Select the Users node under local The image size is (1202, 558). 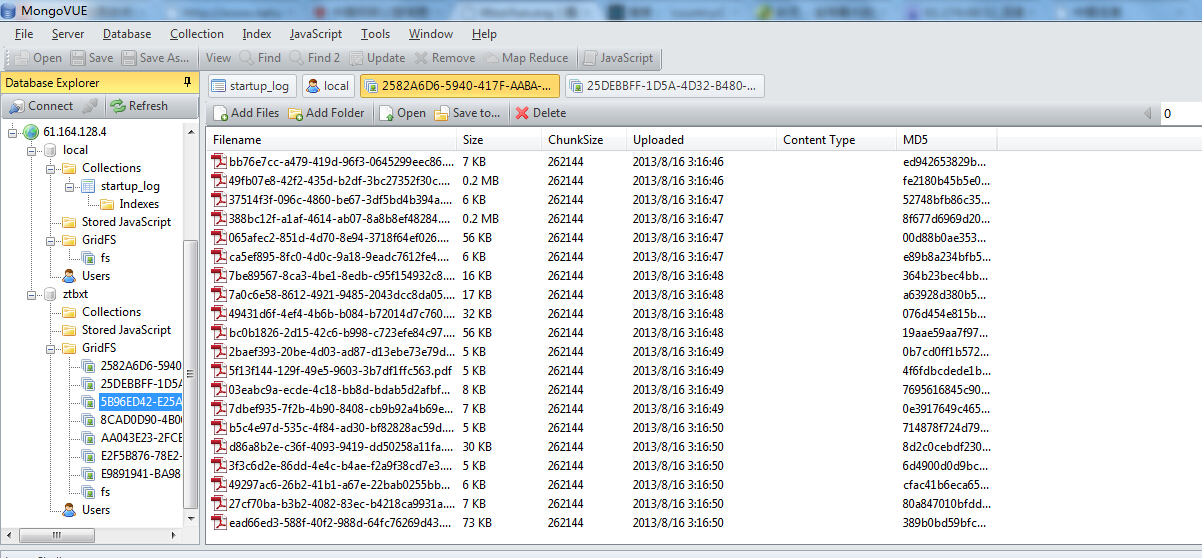[x=96, y=276]
